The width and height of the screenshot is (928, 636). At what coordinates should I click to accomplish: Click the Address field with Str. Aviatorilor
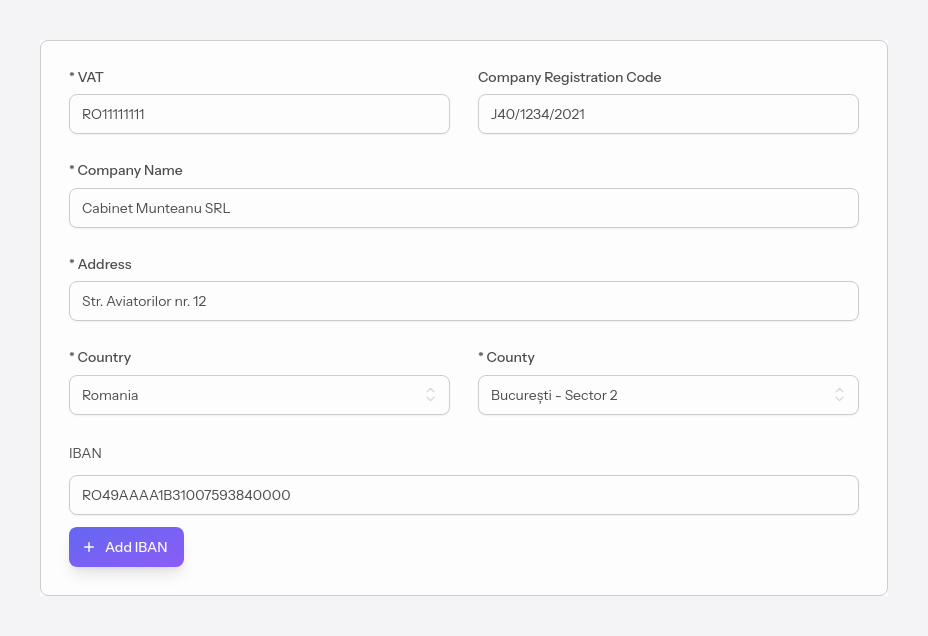(x=464, y=301)
